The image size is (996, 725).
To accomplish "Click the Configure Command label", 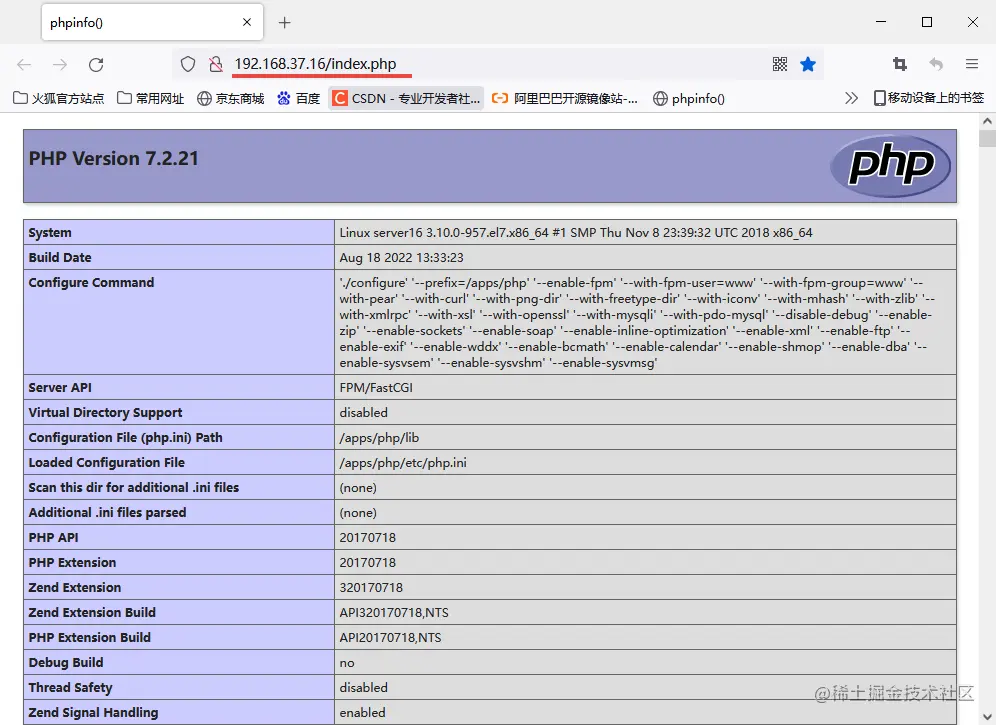I will (91, 283).
